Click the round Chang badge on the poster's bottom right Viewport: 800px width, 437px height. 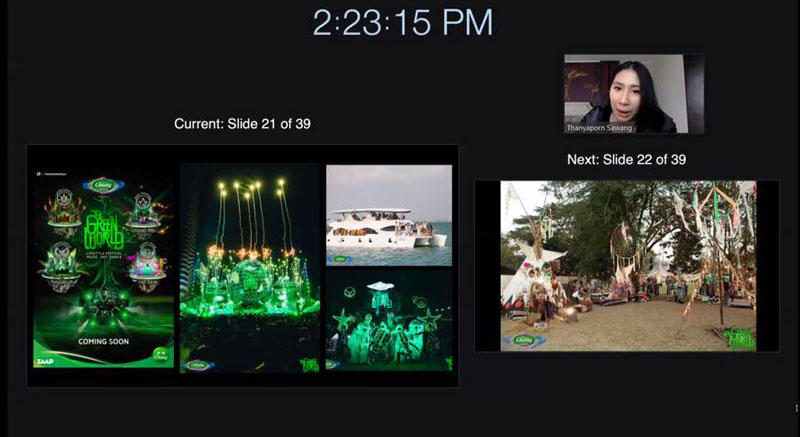(160, 355)
